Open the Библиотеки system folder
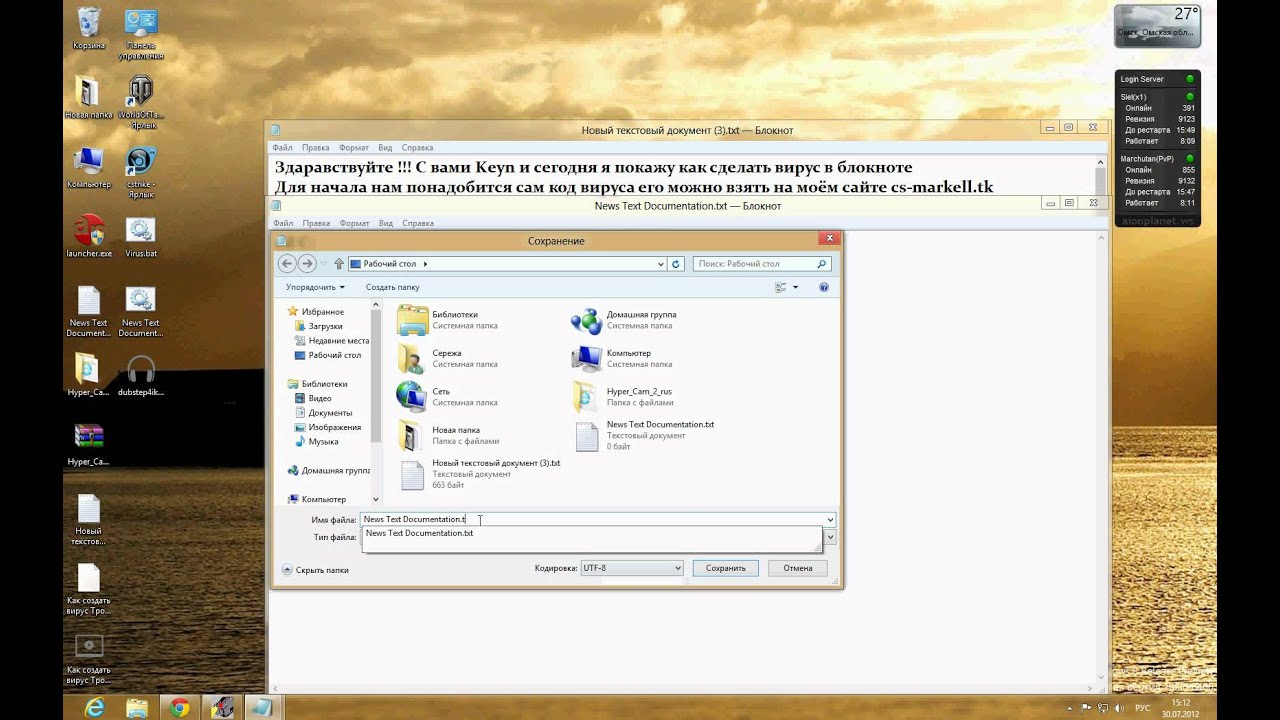The width and height of the screenshot is (1280, 720). tap(447, 320)
